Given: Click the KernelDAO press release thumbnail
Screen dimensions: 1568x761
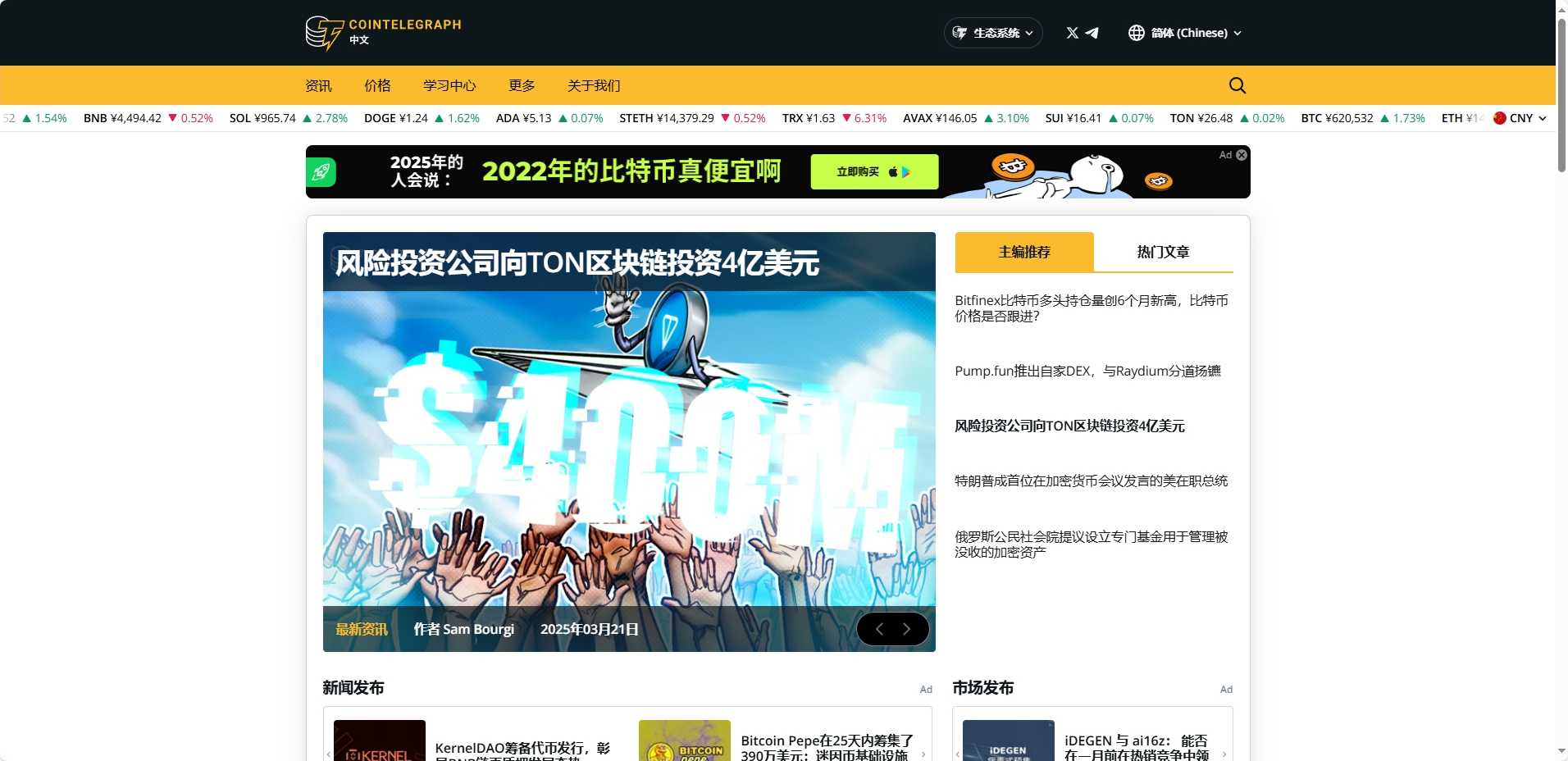Looking at the screenshot, I should click(x=380, y=741).
